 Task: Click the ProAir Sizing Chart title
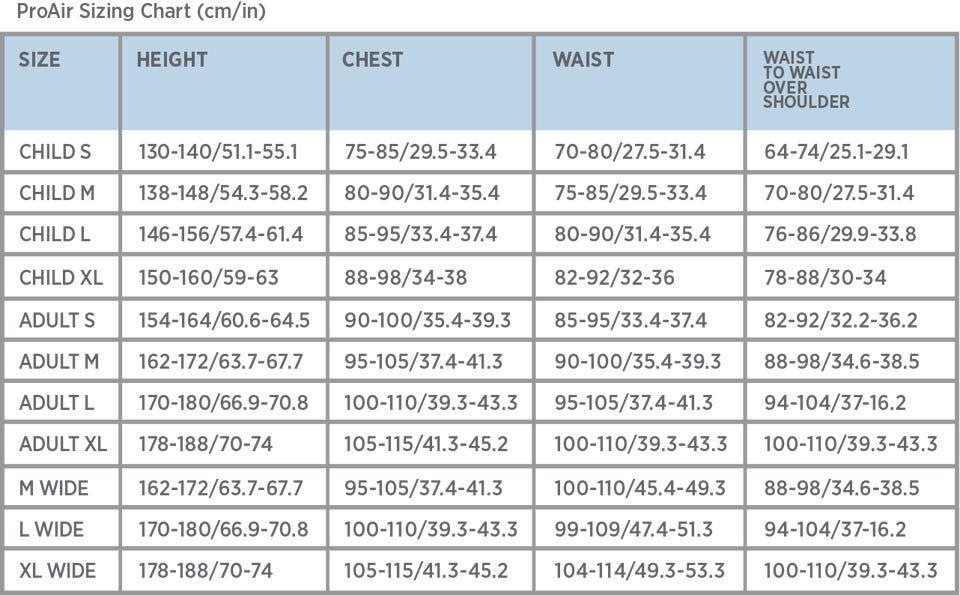click(x=141, y=12)
